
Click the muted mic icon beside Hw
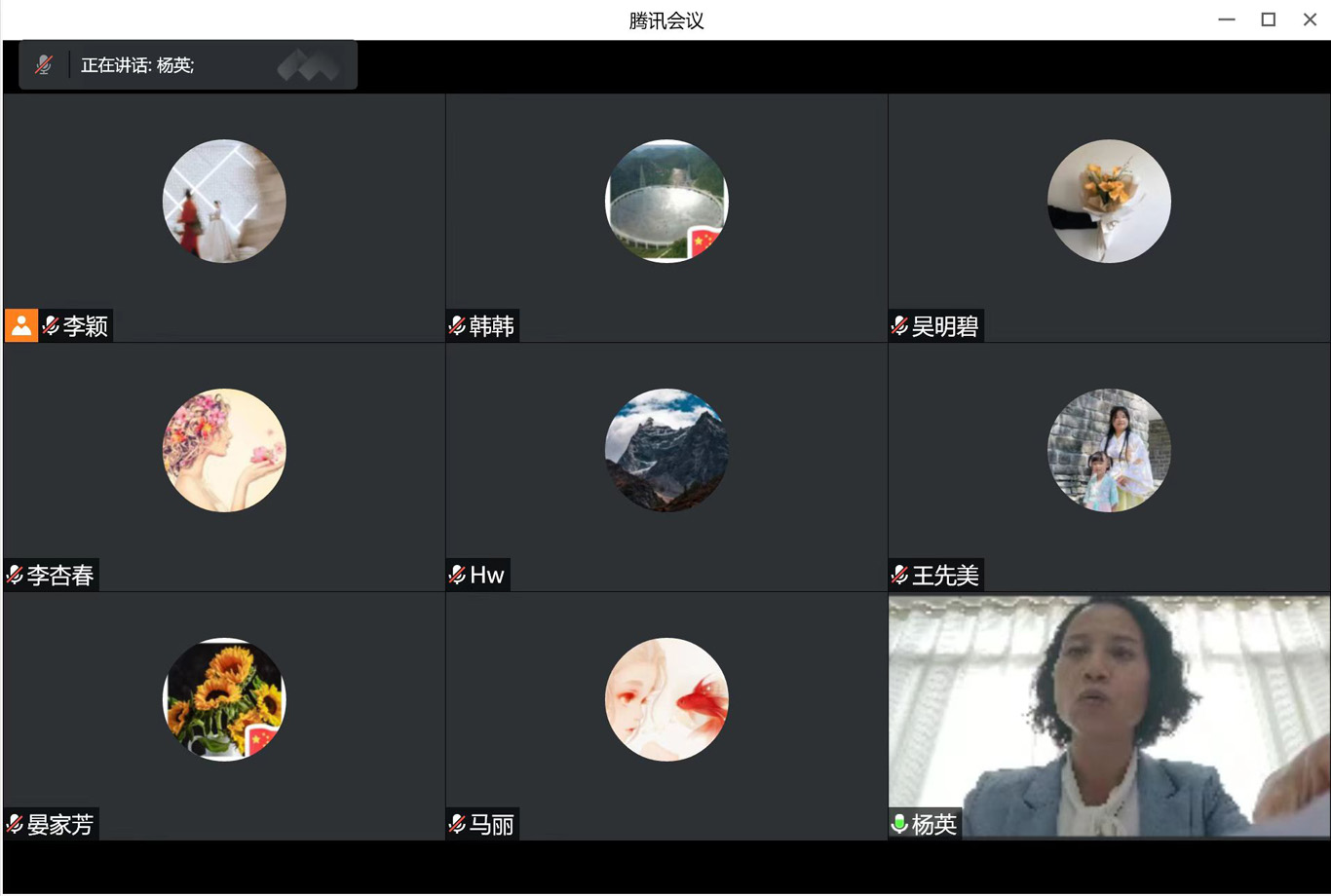click(x=457, y=575)
